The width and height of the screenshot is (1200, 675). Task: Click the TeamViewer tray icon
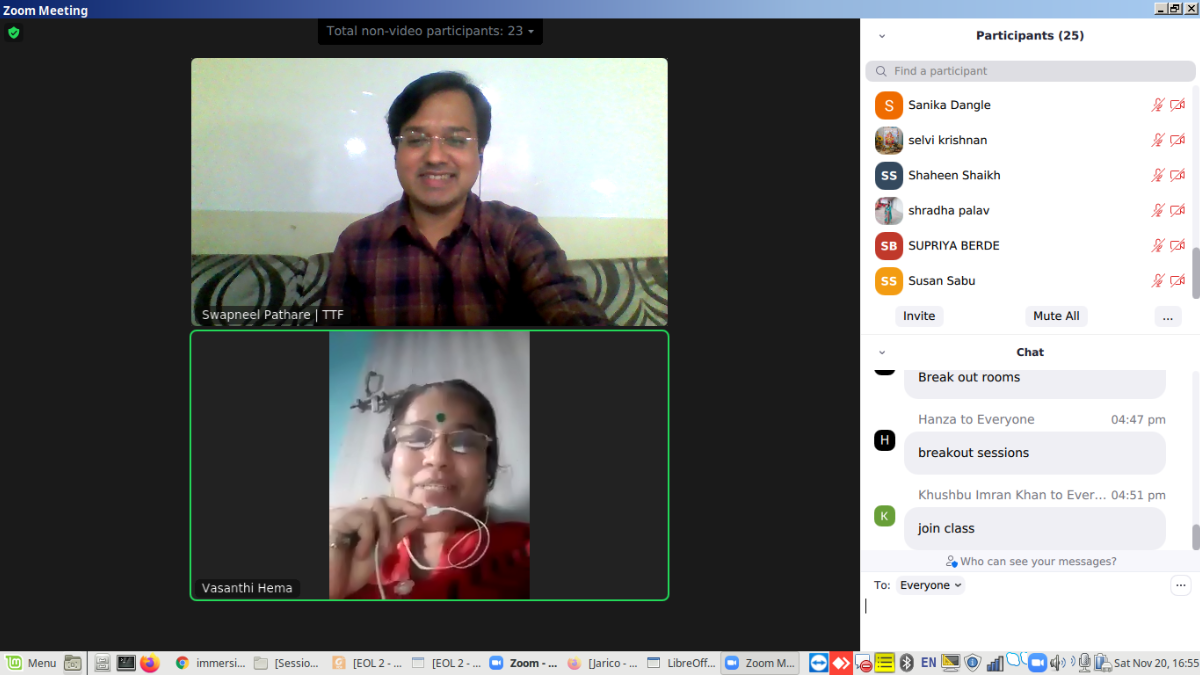[x=819, y=663]
